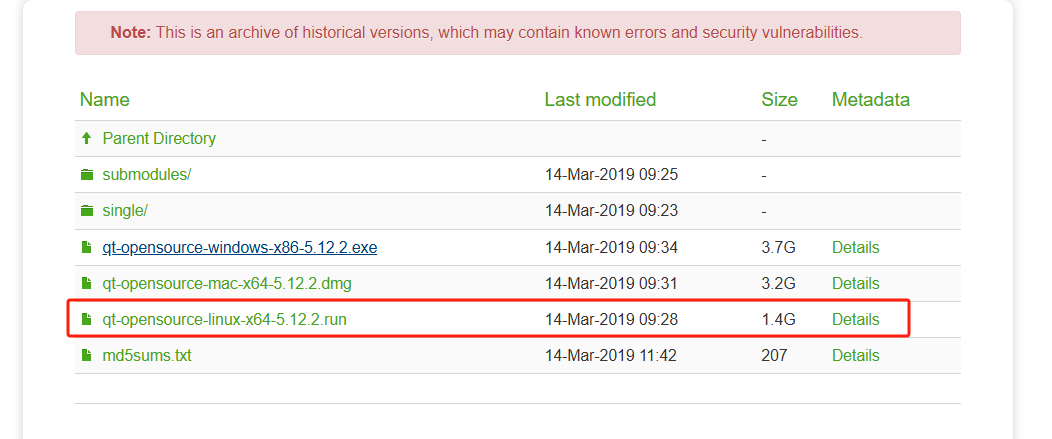The width and height of the screenshot is (1052, 439).
Task: Download qt-opensource-windows-x86-5.12.2.exe
Action: point(239,247)
